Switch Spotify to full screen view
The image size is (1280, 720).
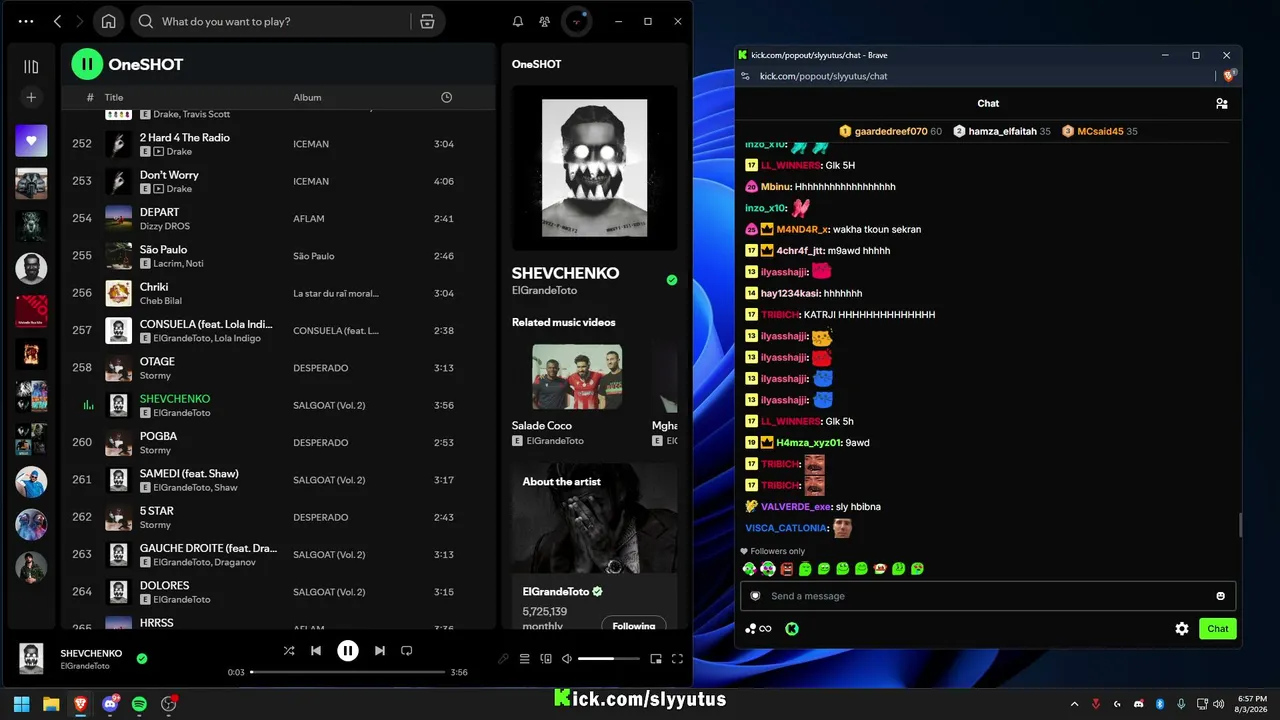point(677,659)
